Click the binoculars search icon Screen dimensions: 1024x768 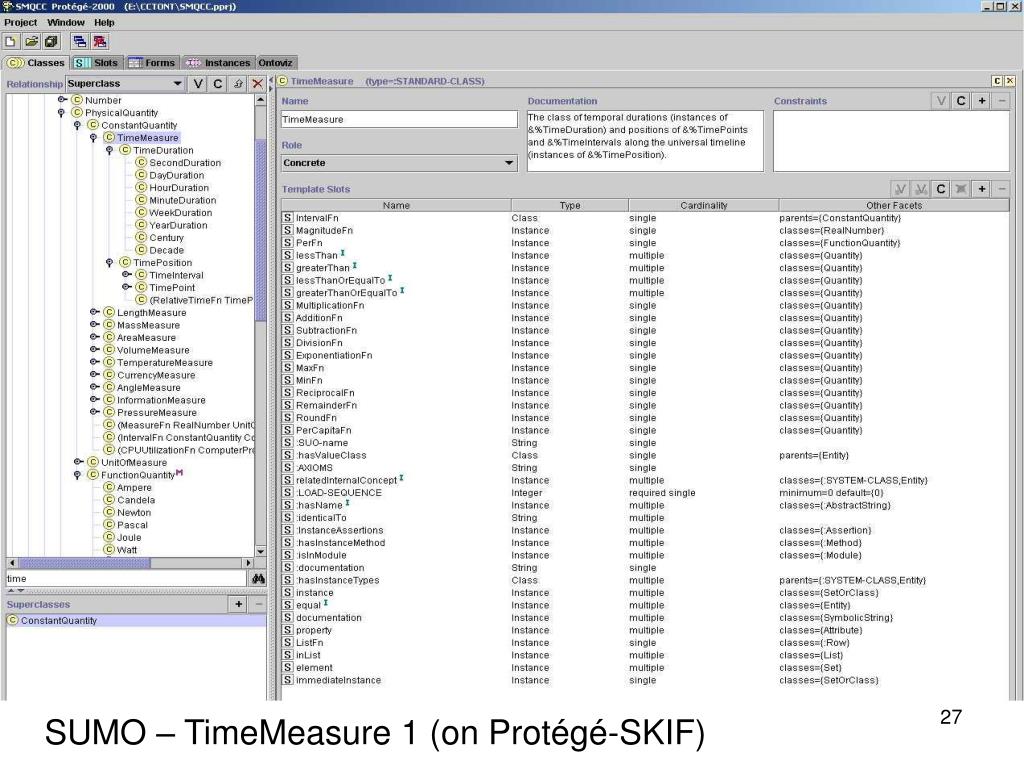(259, 579)
